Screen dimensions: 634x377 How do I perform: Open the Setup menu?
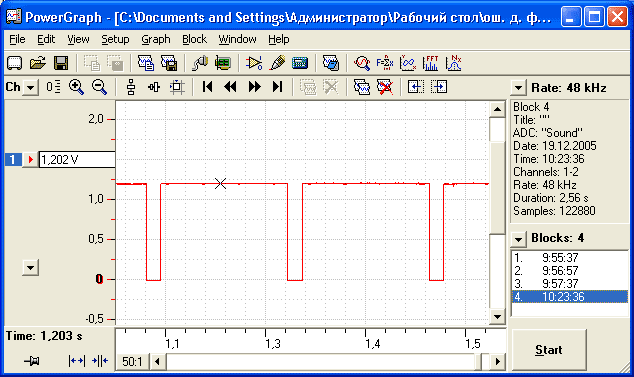tap(115, 39)
